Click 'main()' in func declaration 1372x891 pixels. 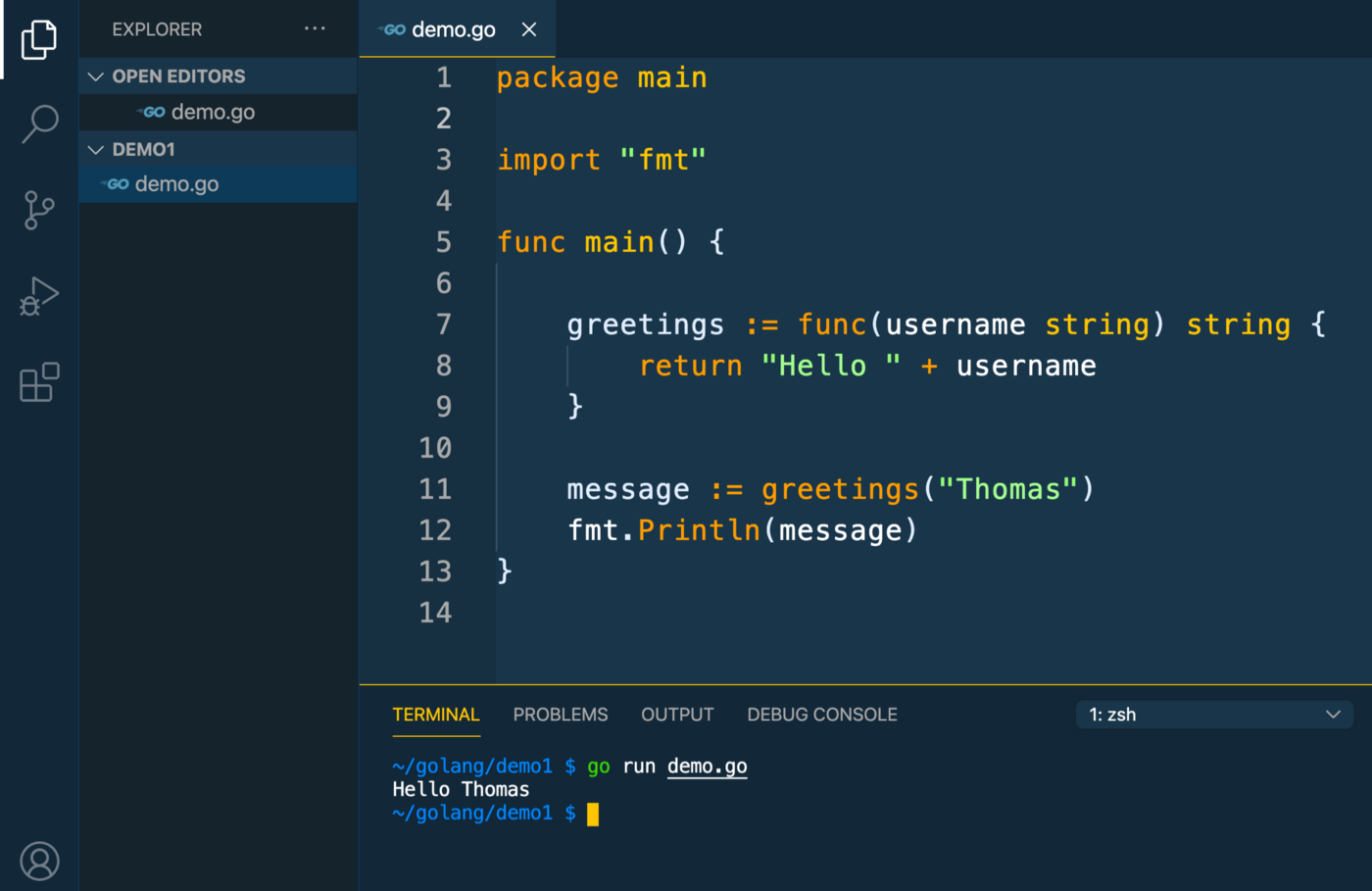pyautogui.click(x=637, y=241)
